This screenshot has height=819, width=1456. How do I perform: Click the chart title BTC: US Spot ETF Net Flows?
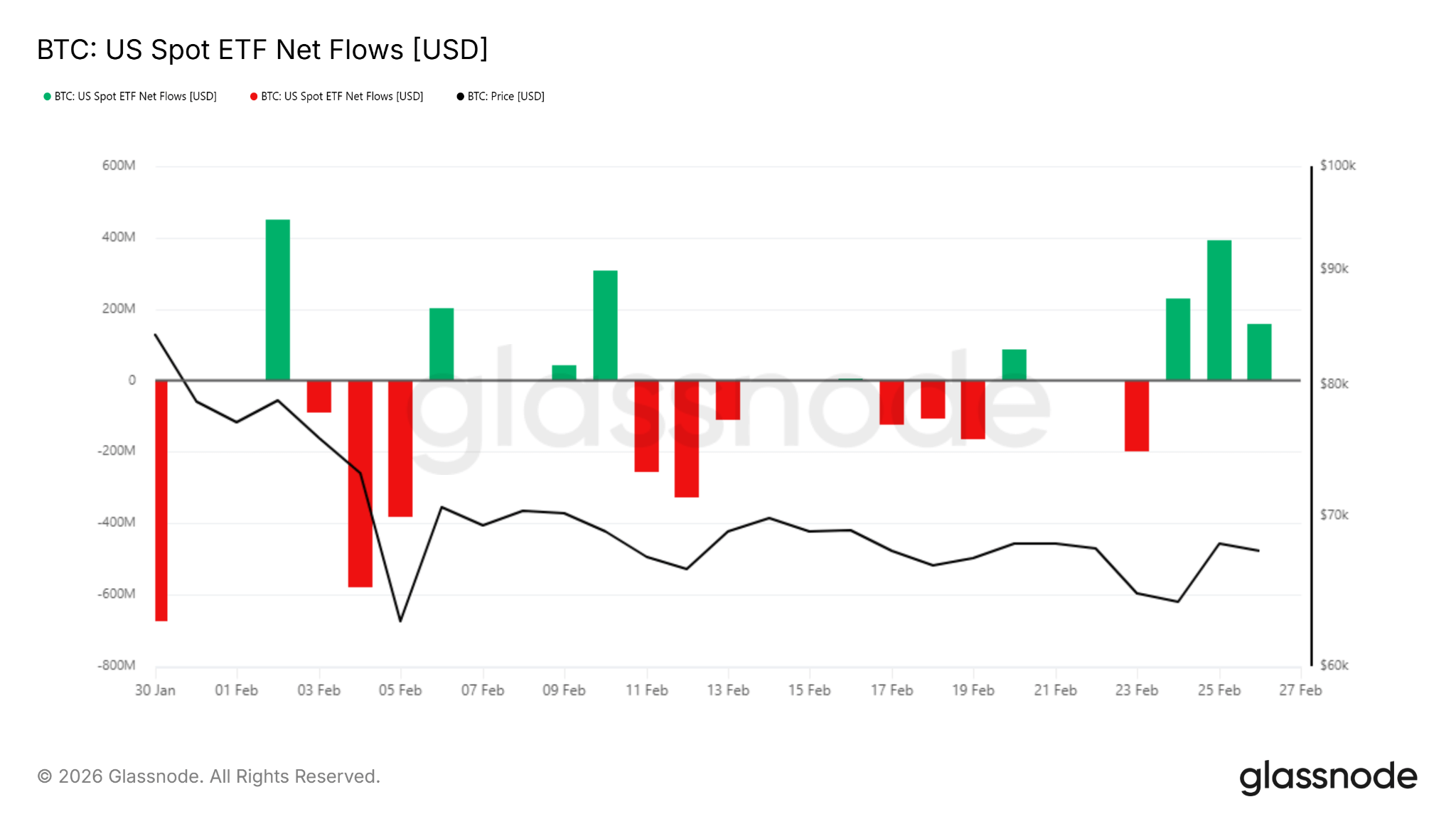pos(262,50)
